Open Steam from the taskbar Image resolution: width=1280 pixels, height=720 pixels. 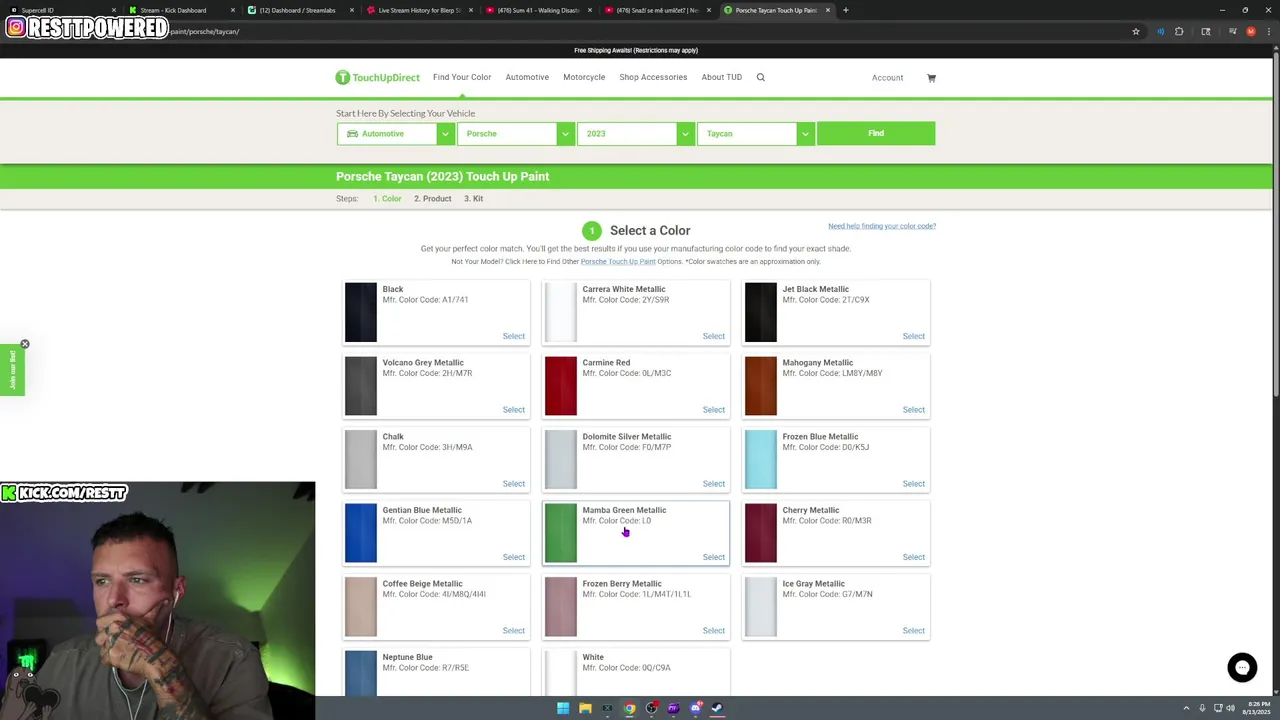(717, 708)
